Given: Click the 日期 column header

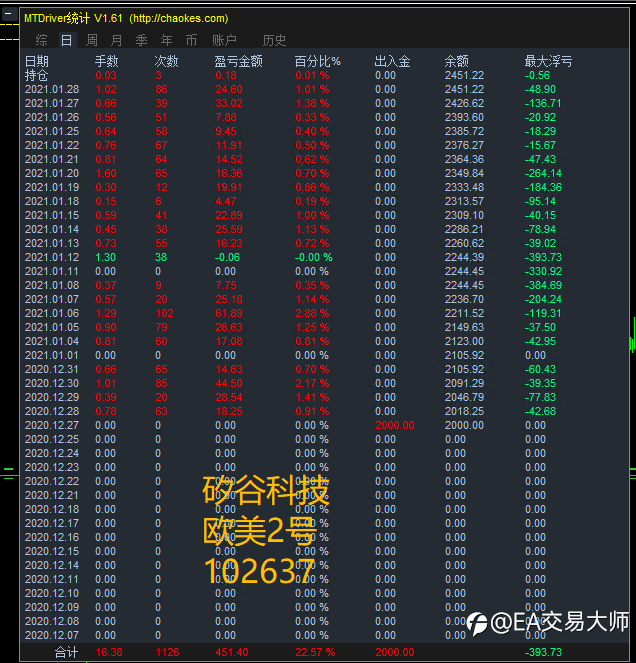Looking at the screenshot, I should click(37, 61).
